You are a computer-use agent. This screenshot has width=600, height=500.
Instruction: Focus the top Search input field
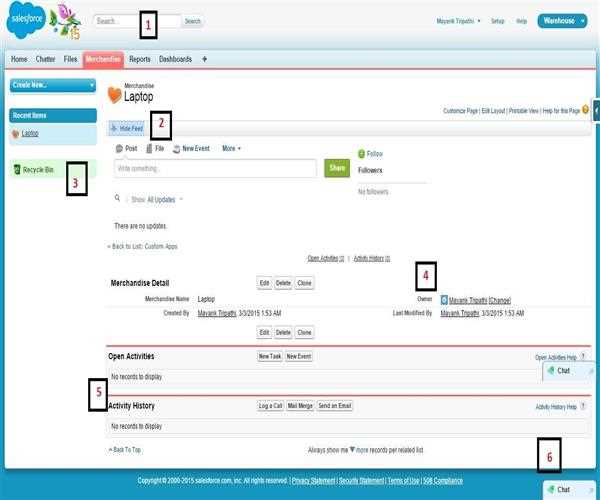click(137, 21)
